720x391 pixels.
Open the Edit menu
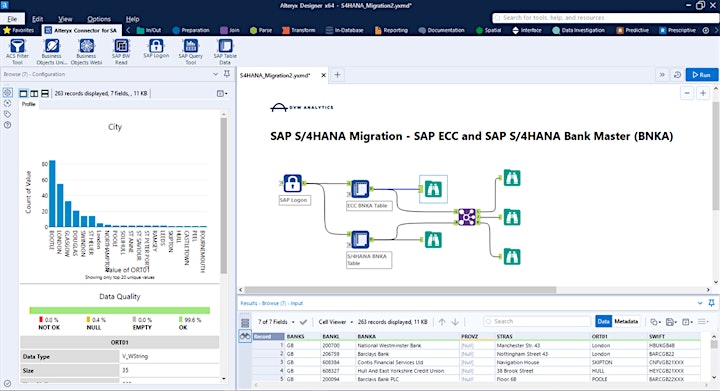[38, 19]
